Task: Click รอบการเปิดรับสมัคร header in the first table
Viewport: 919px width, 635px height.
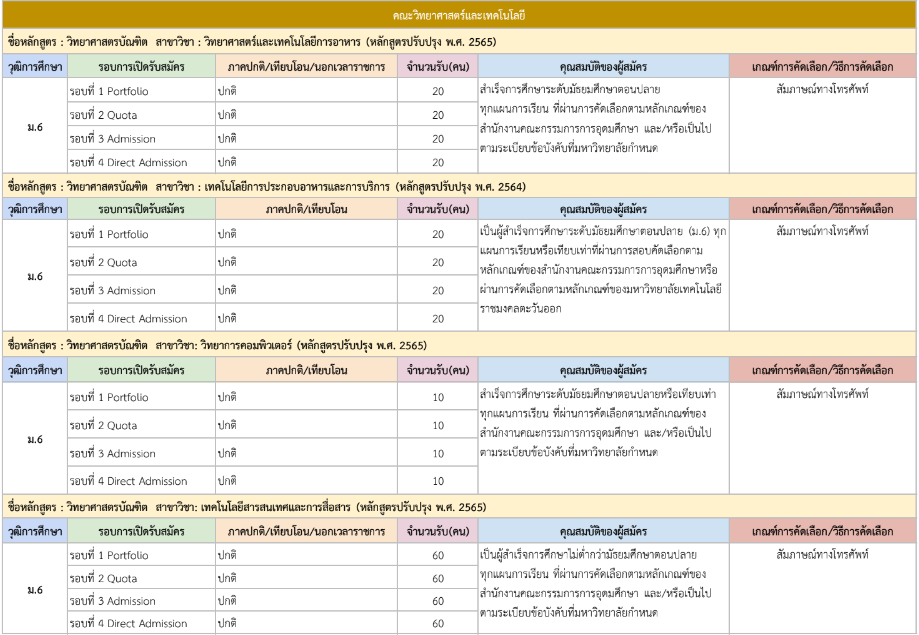Action: (141, 66)
